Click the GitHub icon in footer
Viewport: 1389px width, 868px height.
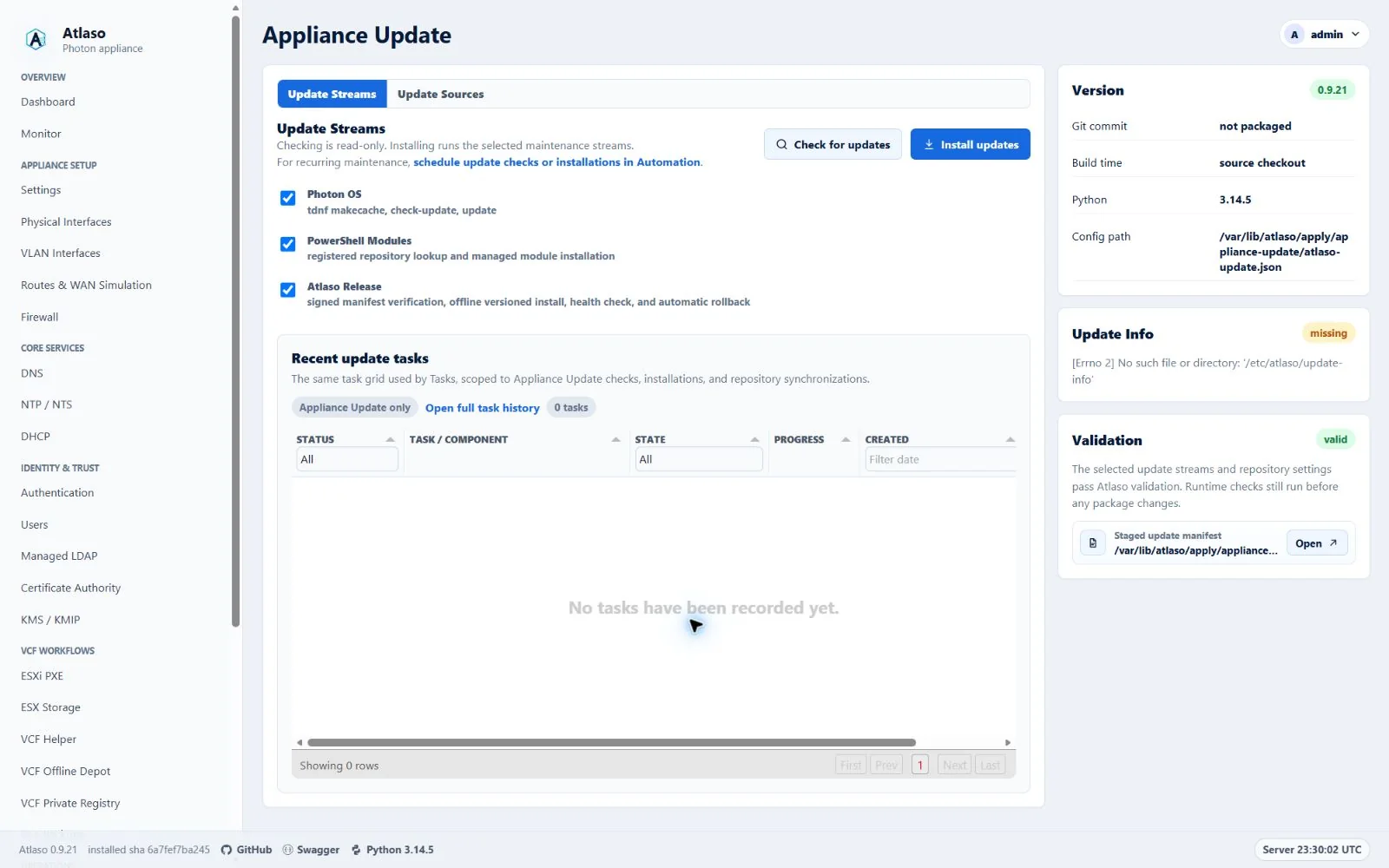pos(226,850)
